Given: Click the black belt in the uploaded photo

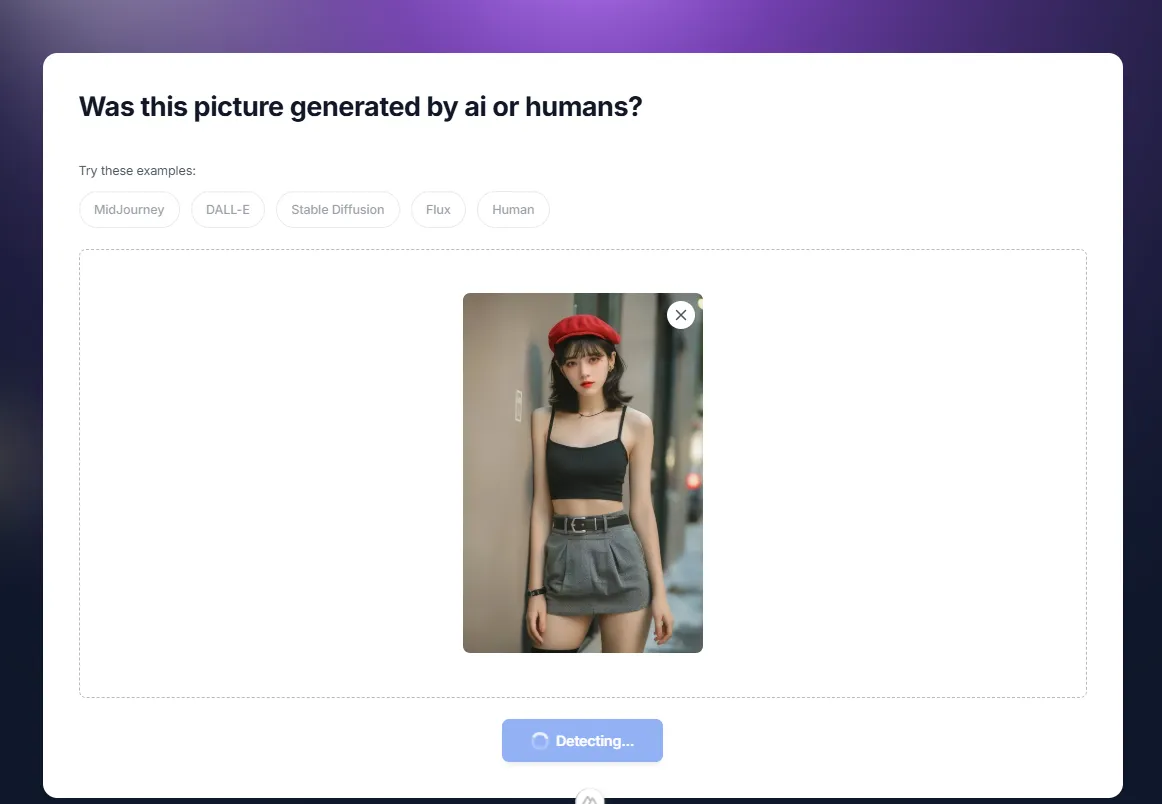Looking at the screenshot, I should coord(589,523).
